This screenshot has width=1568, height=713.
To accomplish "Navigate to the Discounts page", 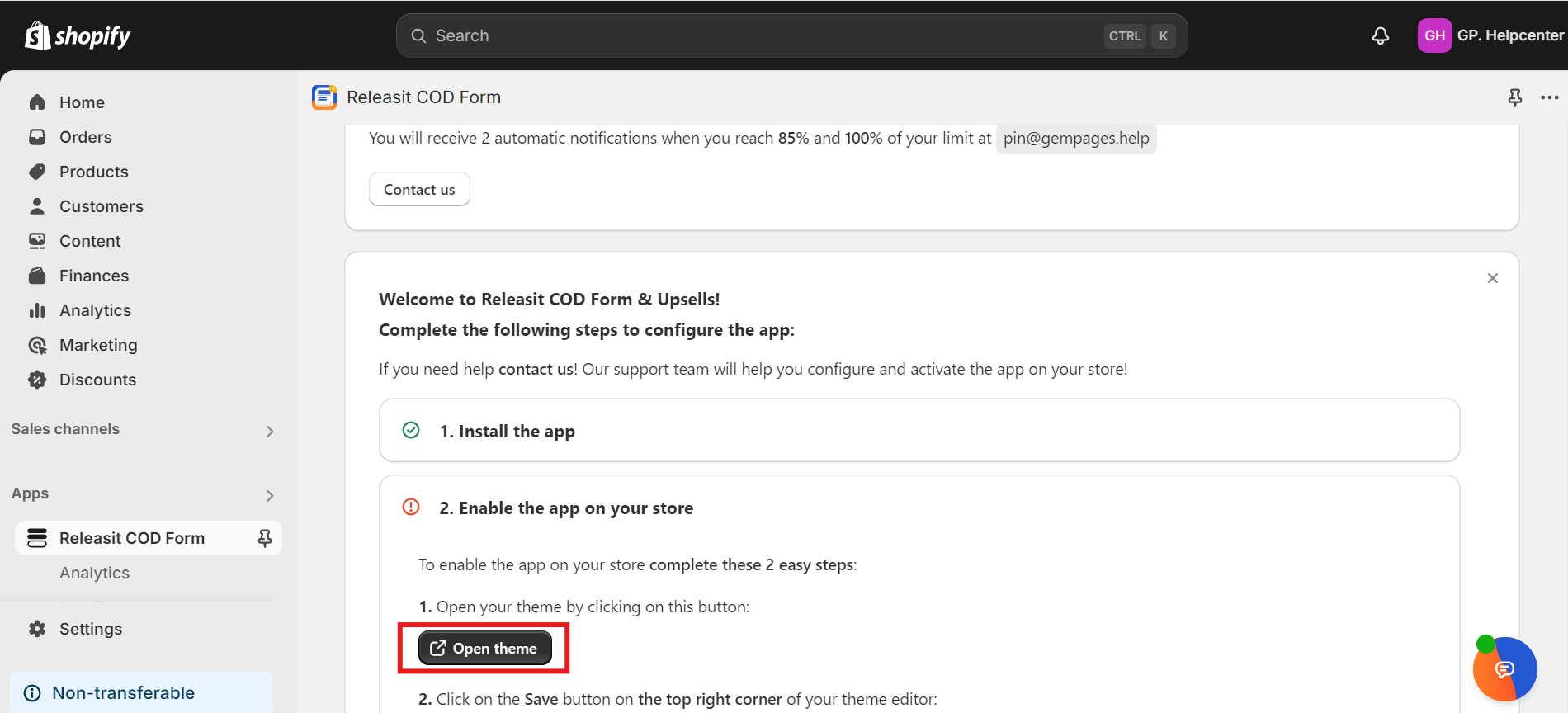I will (x=97, y=380).
